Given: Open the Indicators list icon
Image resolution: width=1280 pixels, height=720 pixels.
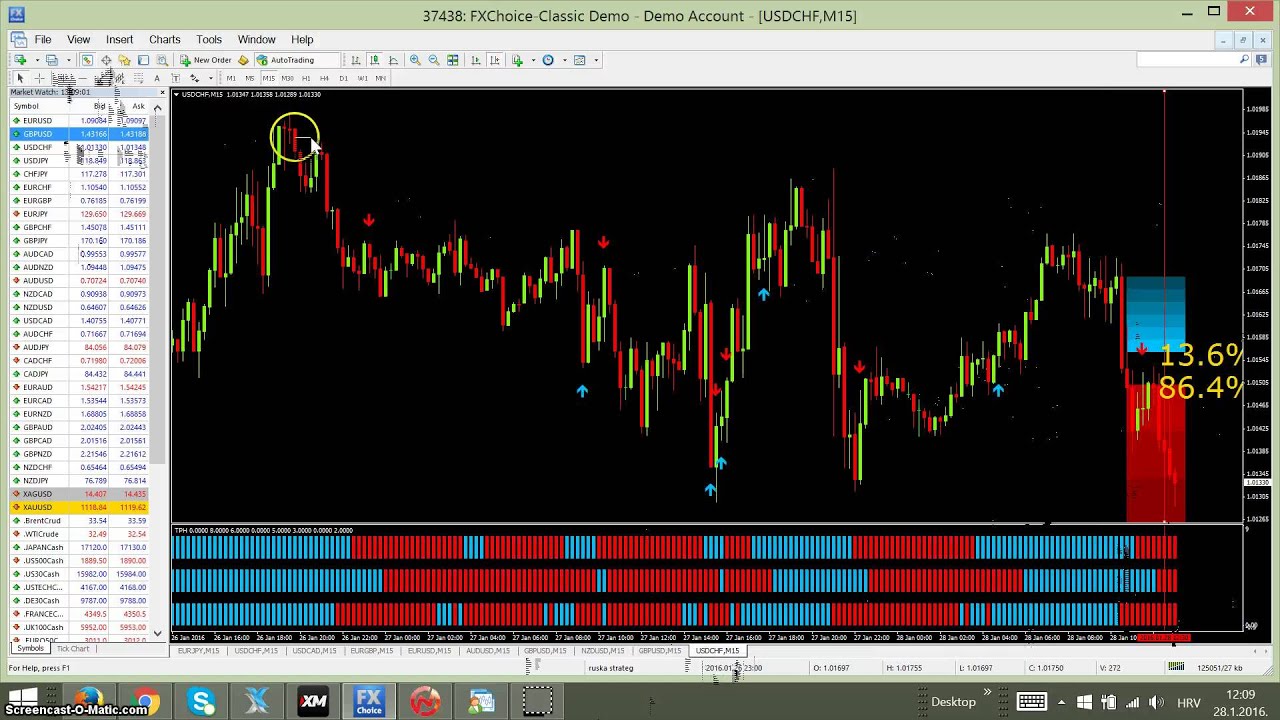Looking at the screenshot, I should [x=517, y=60].
